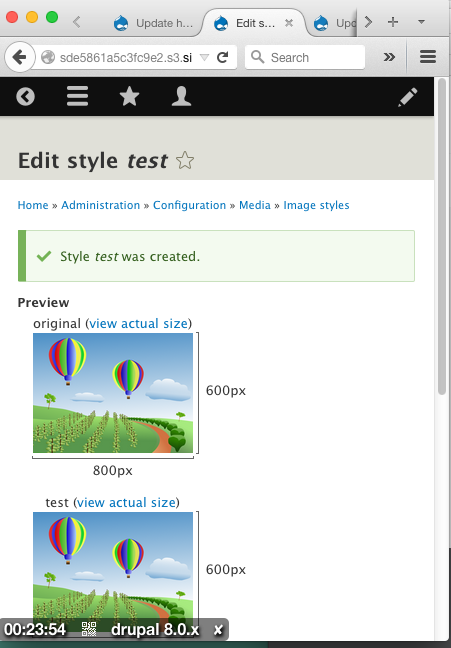Show more toolbar items with double chevron
Image resolution: width=451 pixels, height=648 pixels.
click(389, 57)
